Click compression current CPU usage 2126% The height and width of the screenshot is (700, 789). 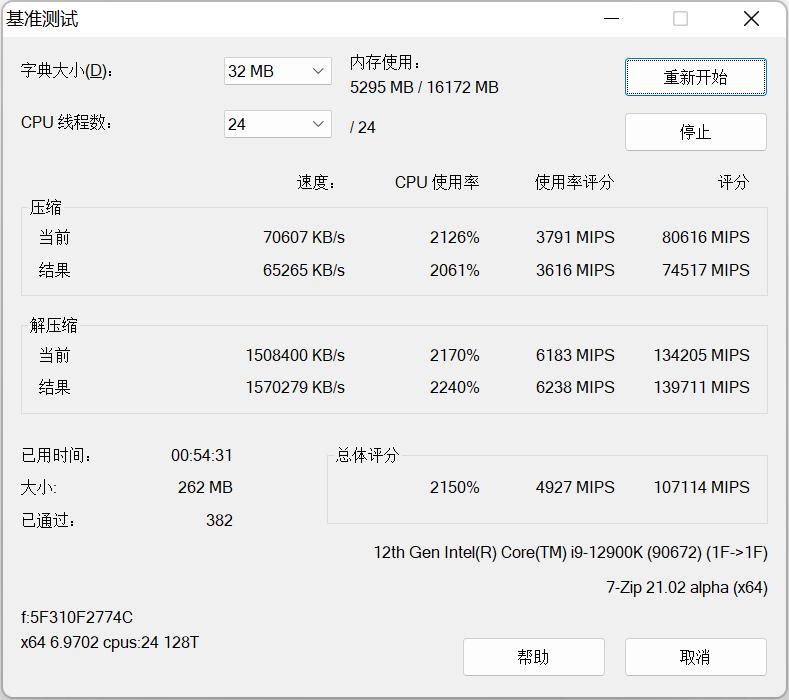pyautogui.click(x=454, y=237)
